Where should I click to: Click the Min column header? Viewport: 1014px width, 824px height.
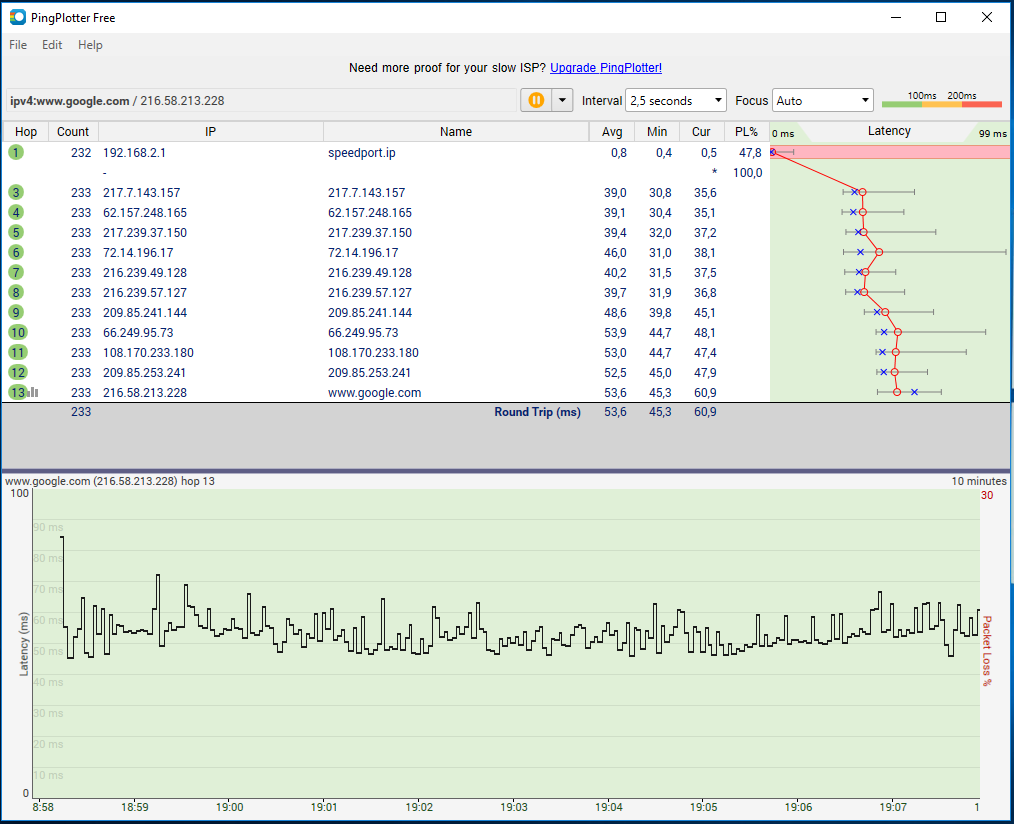(657, 132)
